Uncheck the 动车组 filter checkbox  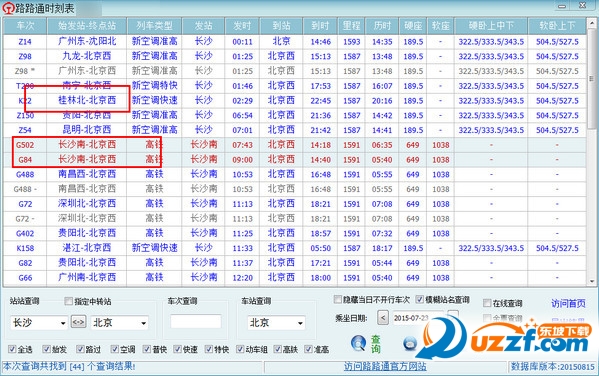pos(240,348)
